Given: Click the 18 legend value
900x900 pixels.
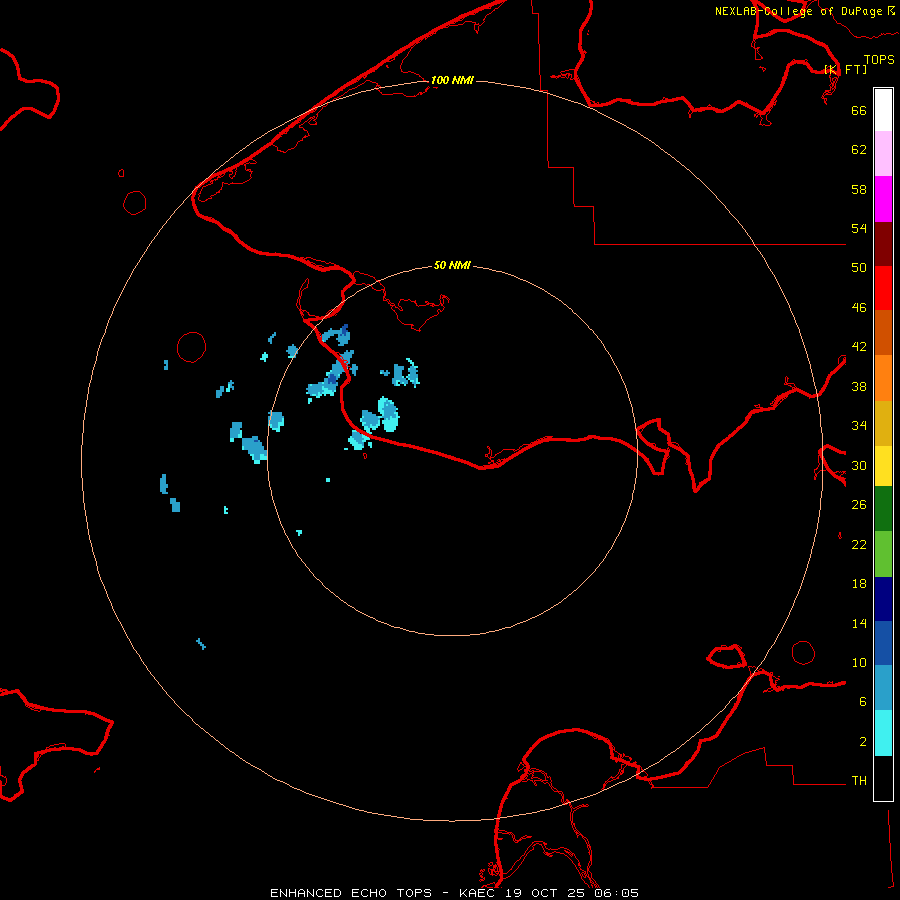Looking at the screenshot, I should (859, 584).
